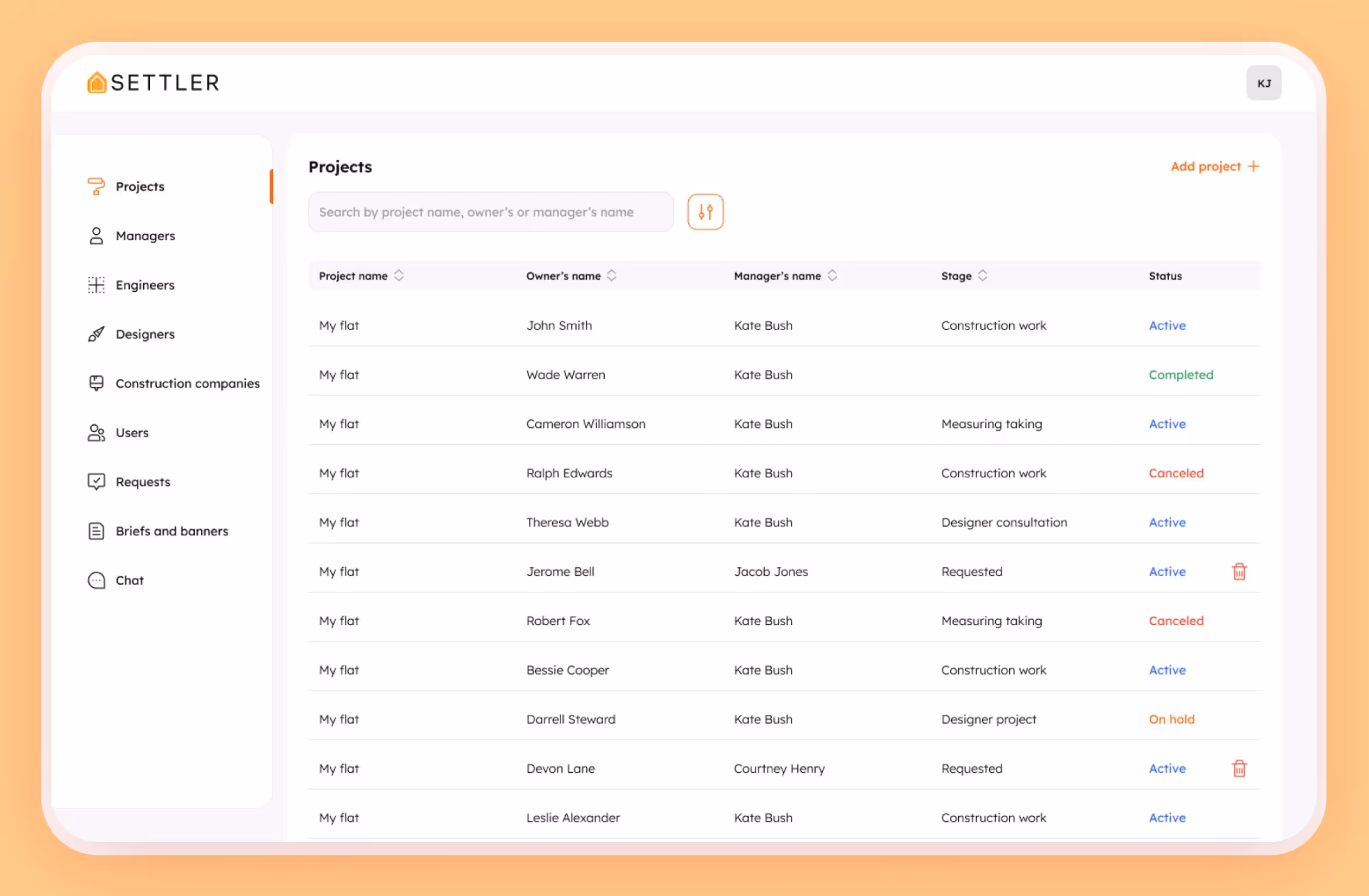The height and width of the screenshot is (896, 1369).
Task: Select the Construction companies helmet icon
Action: (x=96, y=383)
